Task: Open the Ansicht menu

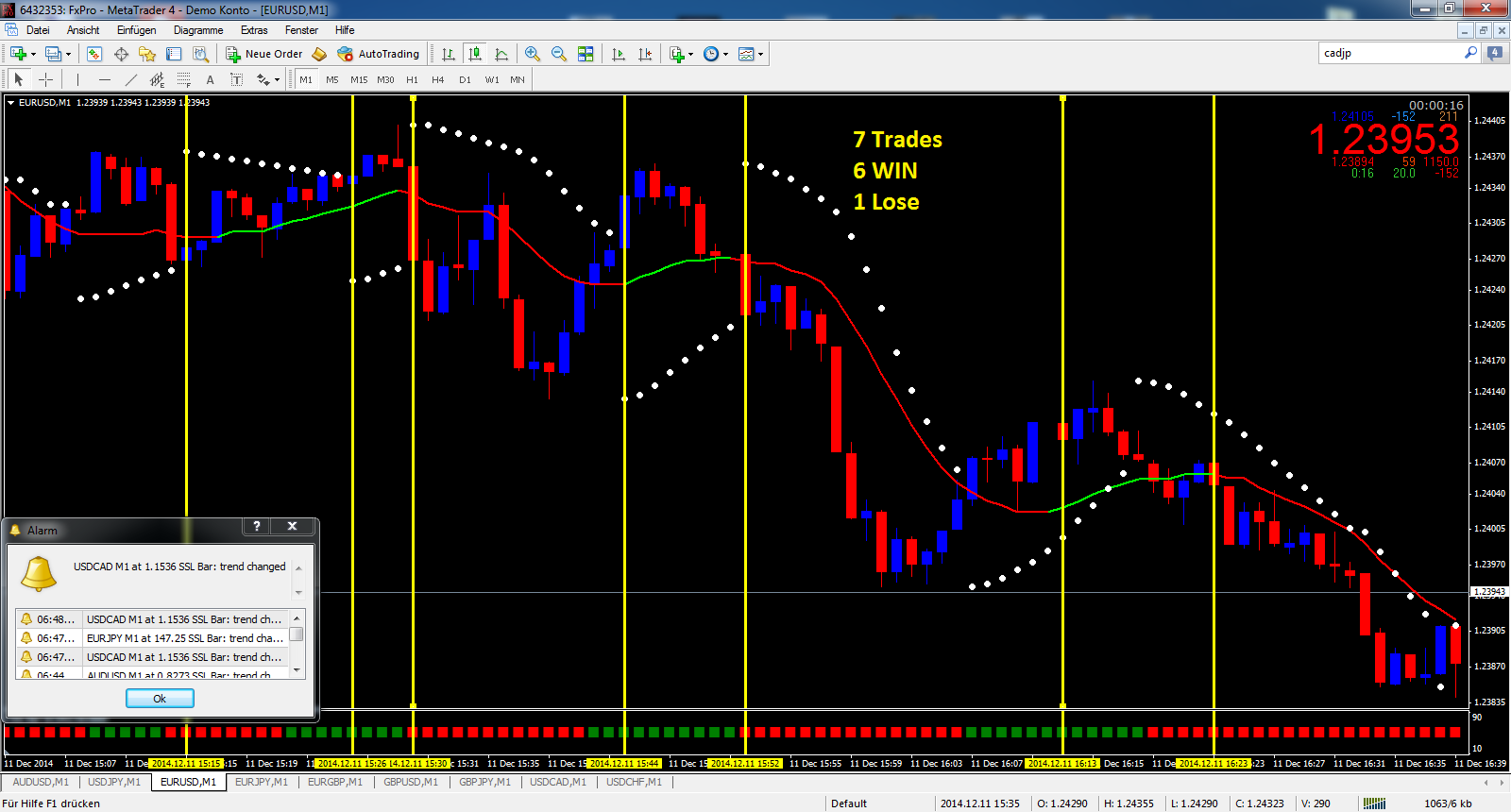Action: (x=83, y=30)
